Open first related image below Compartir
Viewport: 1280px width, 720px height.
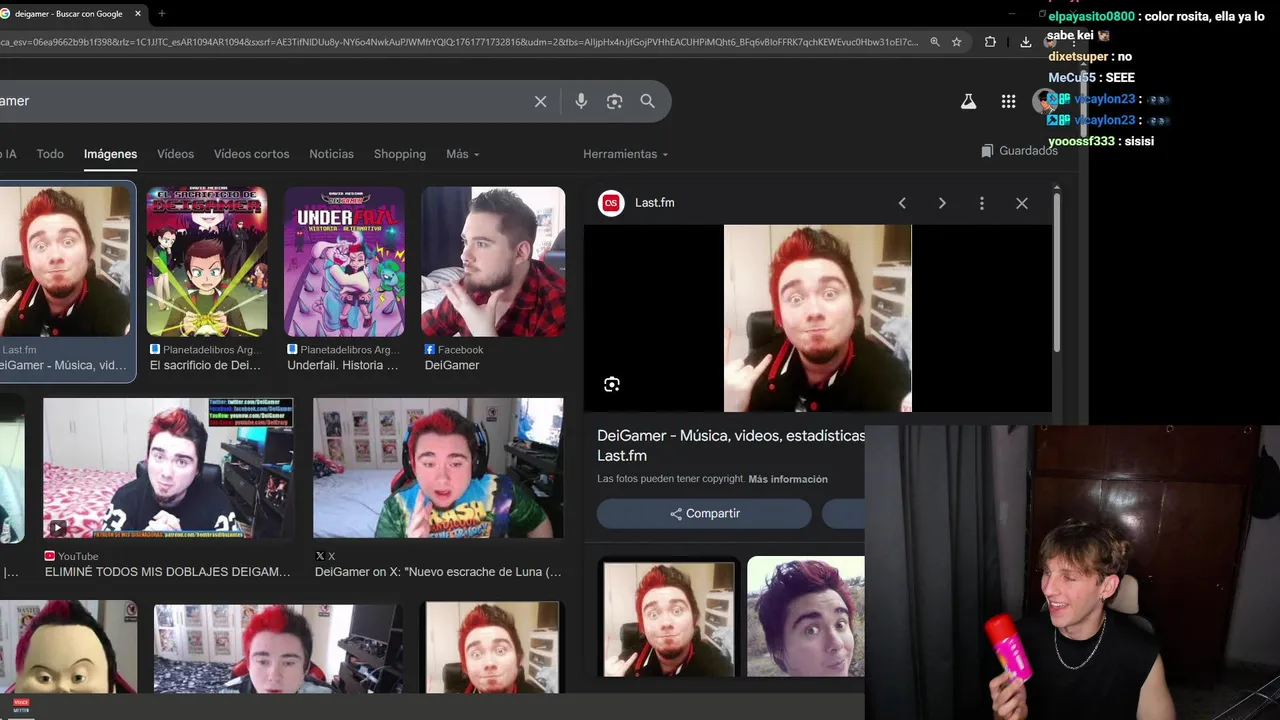(x=667, y=617)
